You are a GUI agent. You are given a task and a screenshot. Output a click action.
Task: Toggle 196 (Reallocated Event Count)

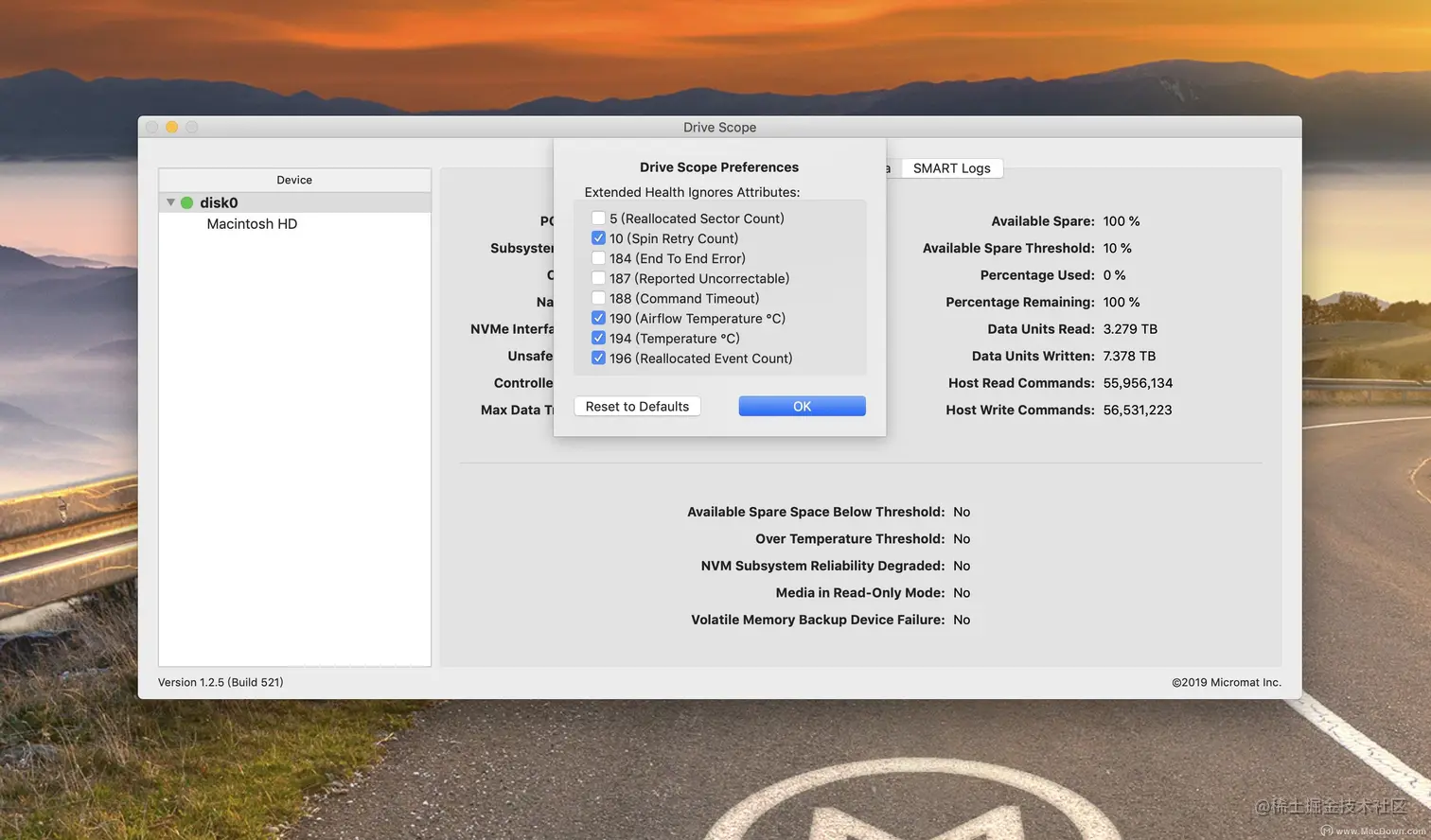point(598,358)
